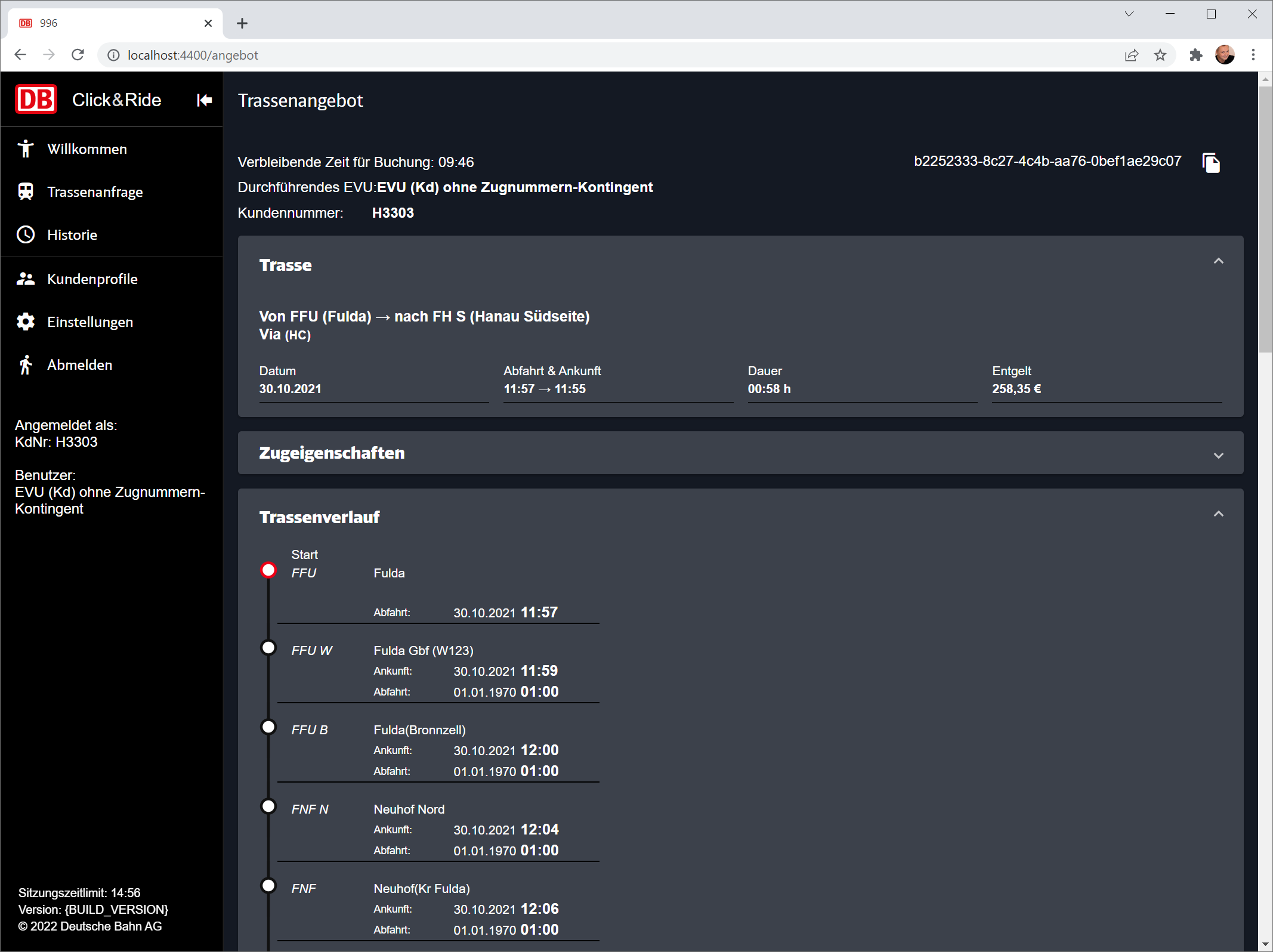1273x952 pixels.
Task: Bookmark this page with the star icon
Action: [1160, 55]
